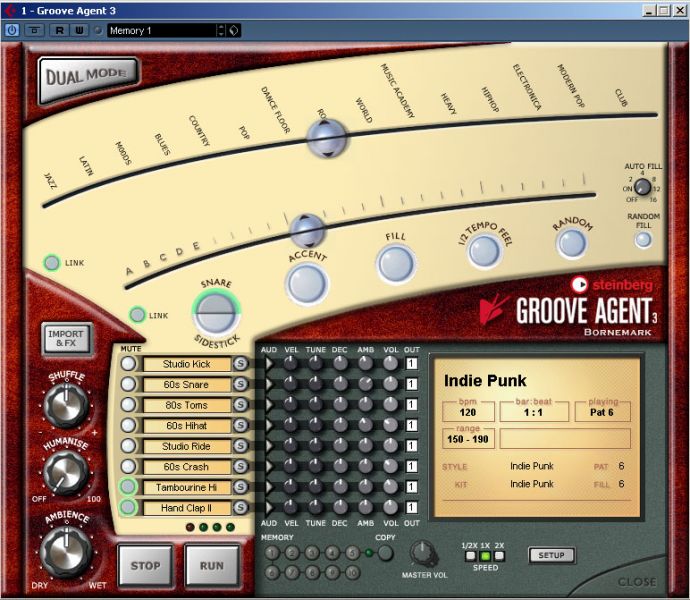Image resolution: width=690 pixels, height=600 pixels.
Task: Select memory slot 5
Action: click(x=352, y=553)
